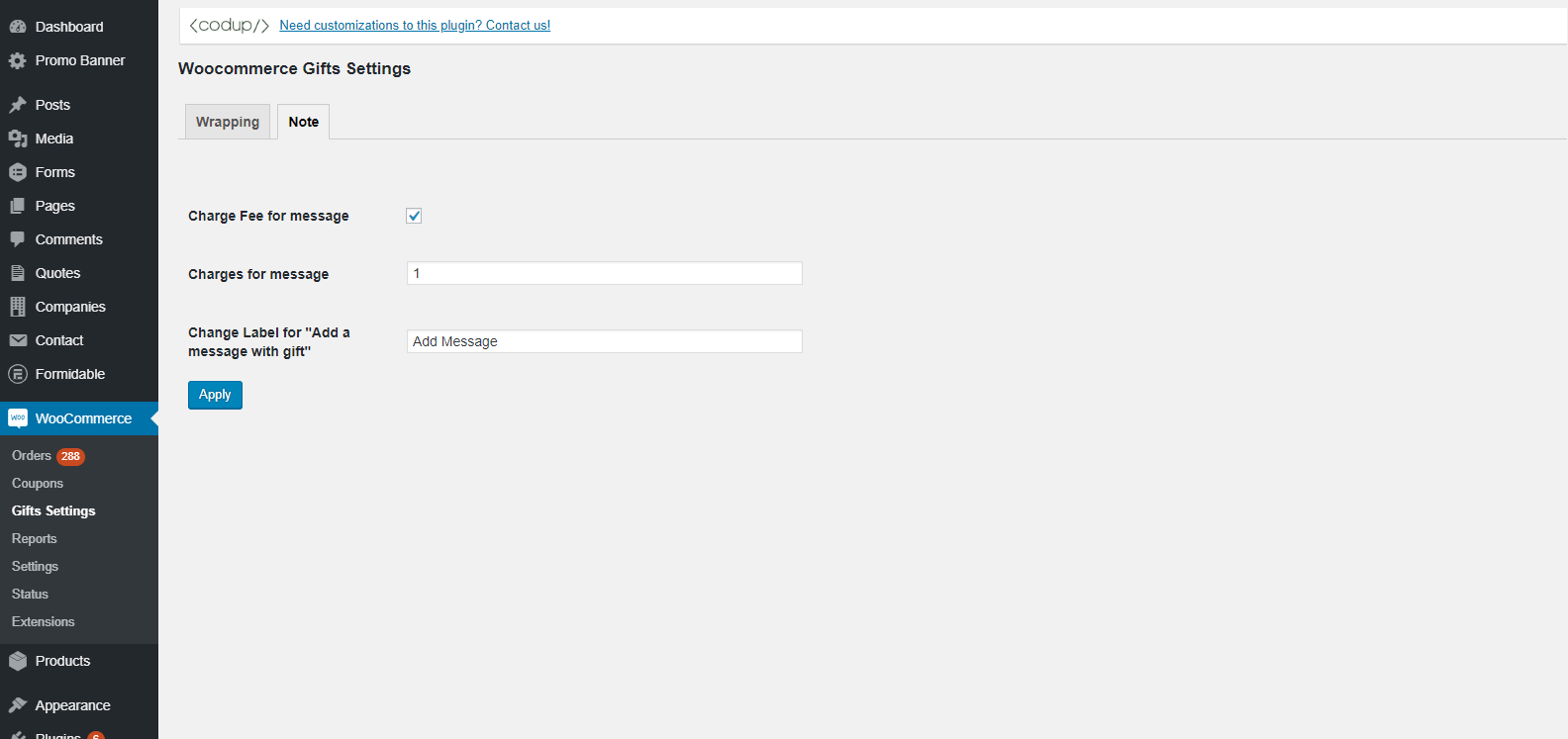The height and width of the screenshot is (739, 1568).
Task: Follow the 'Need customizations to this plugin?' link
Action: 415,26
